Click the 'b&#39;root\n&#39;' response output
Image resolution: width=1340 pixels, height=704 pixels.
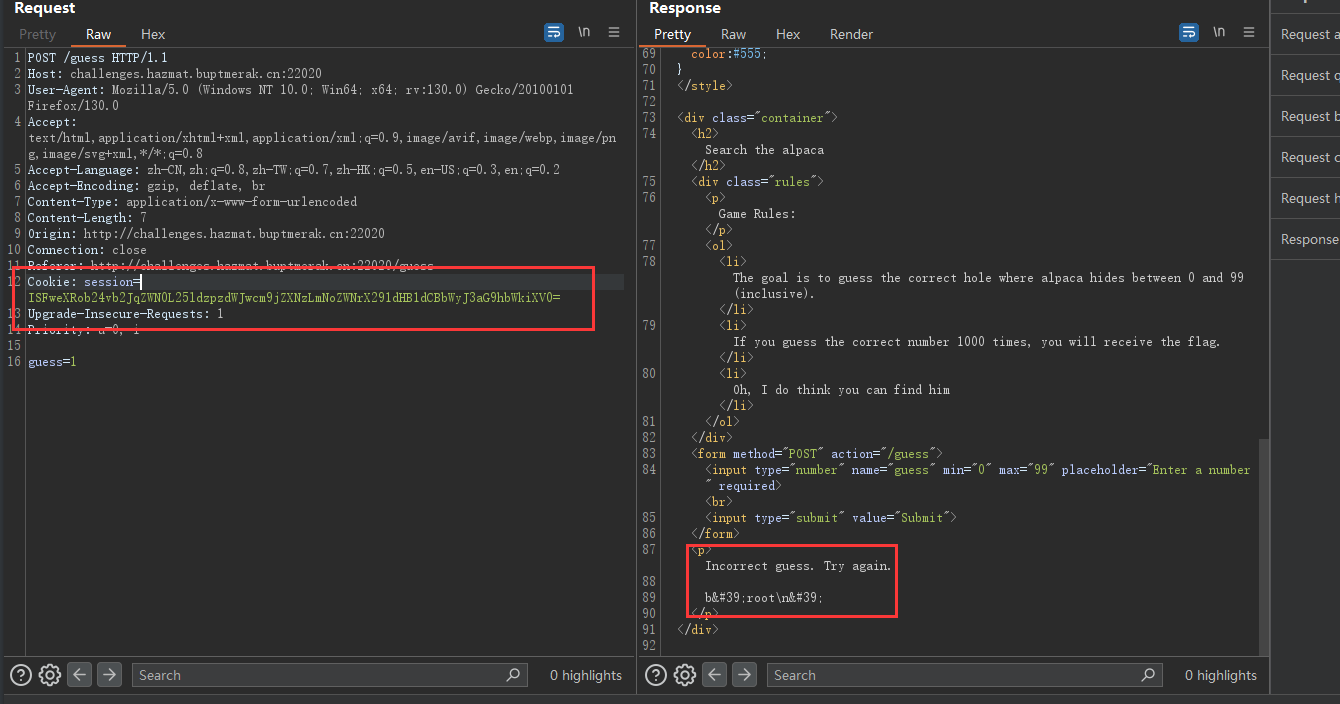click(764, 598)
